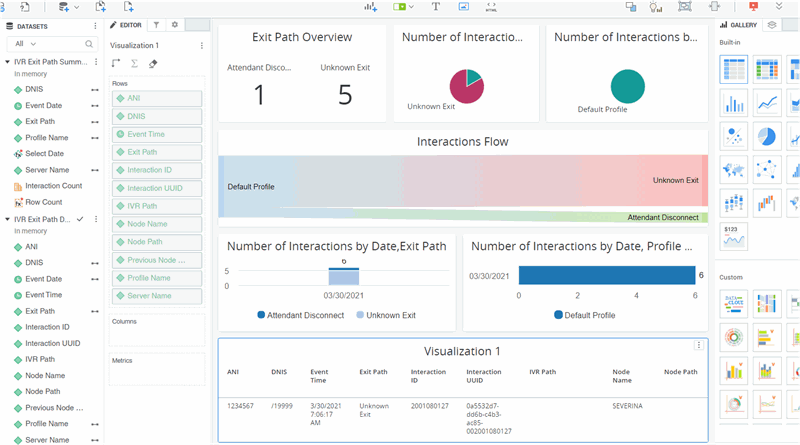The width and height of the screenshot is (800, 445).
Task: Open the Datasets panel options menu
Action: [x=95, y=26]
